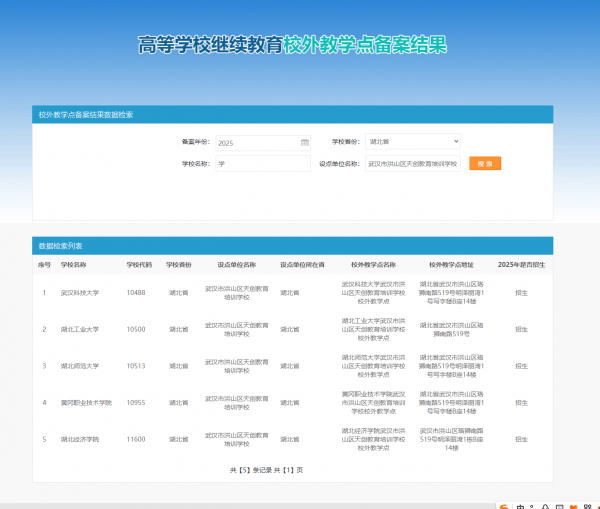
Task: Click the 2025年是否招生 column header
Action: click(x=521, y=265)
